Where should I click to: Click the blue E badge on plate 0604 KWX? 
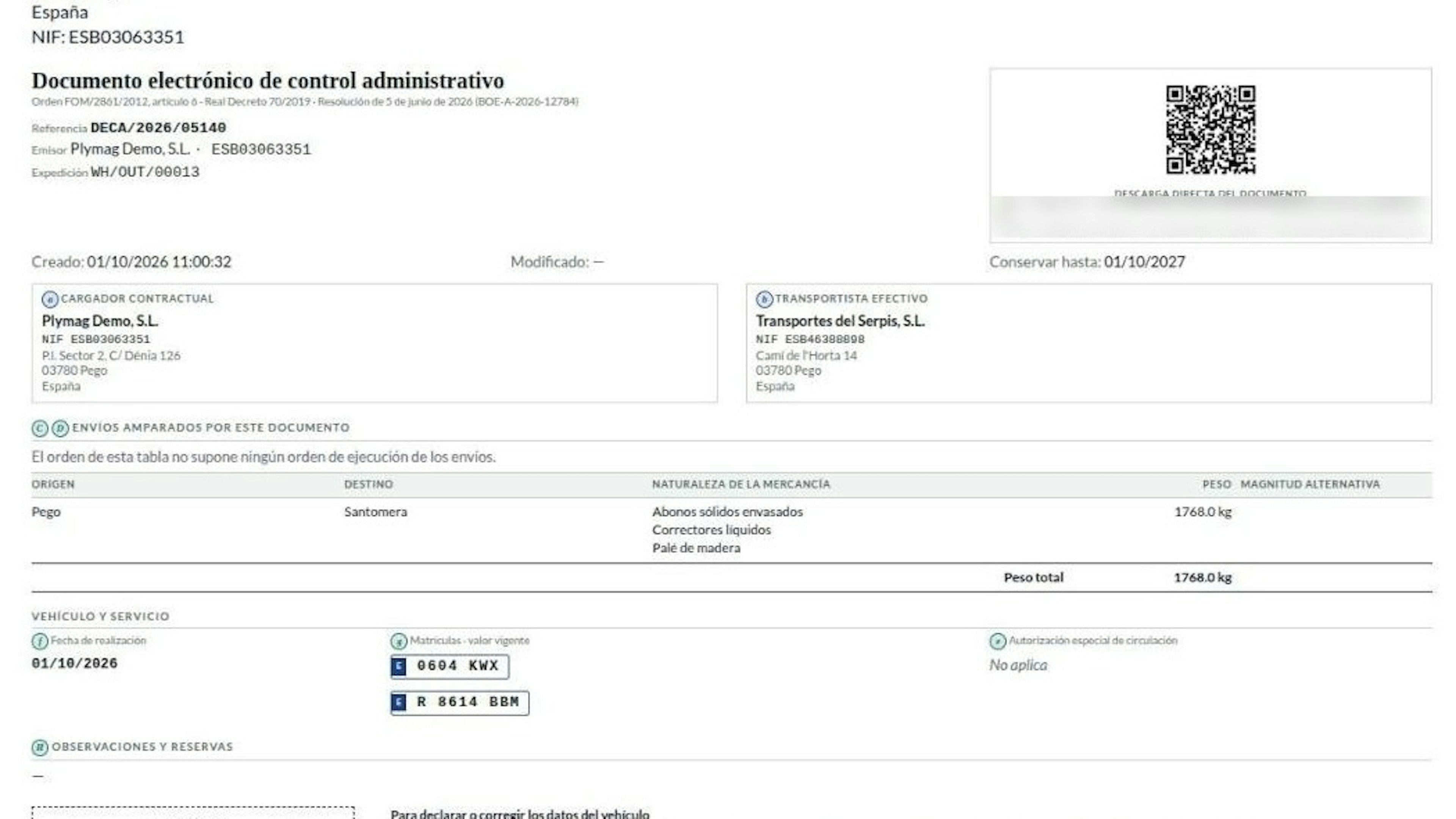[x=399, y=667]
